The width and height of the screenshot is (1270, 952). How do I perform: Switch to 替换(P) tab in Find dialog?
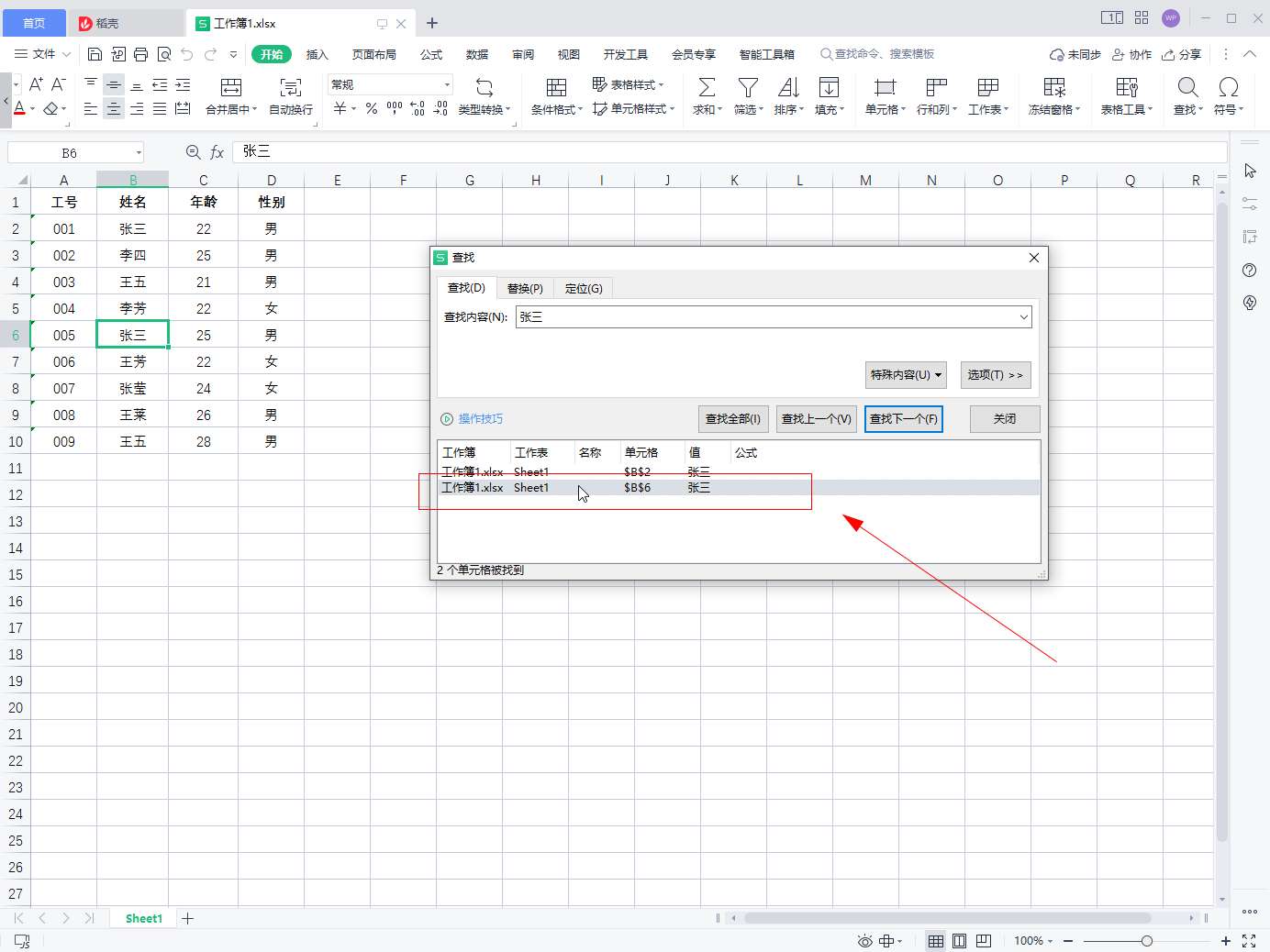click(525, 288)
